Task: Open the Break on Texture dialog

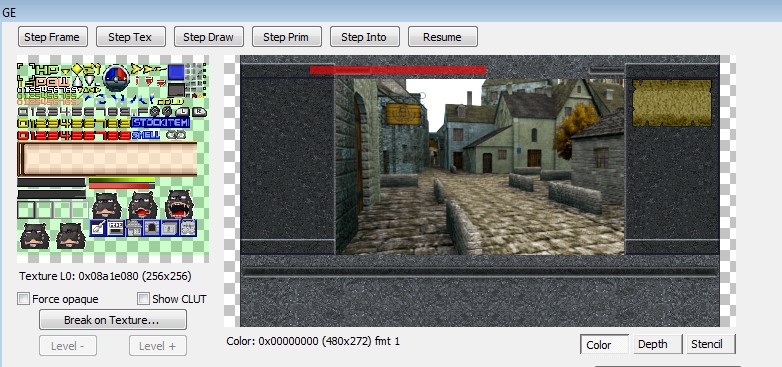Action: pos(113,320)
